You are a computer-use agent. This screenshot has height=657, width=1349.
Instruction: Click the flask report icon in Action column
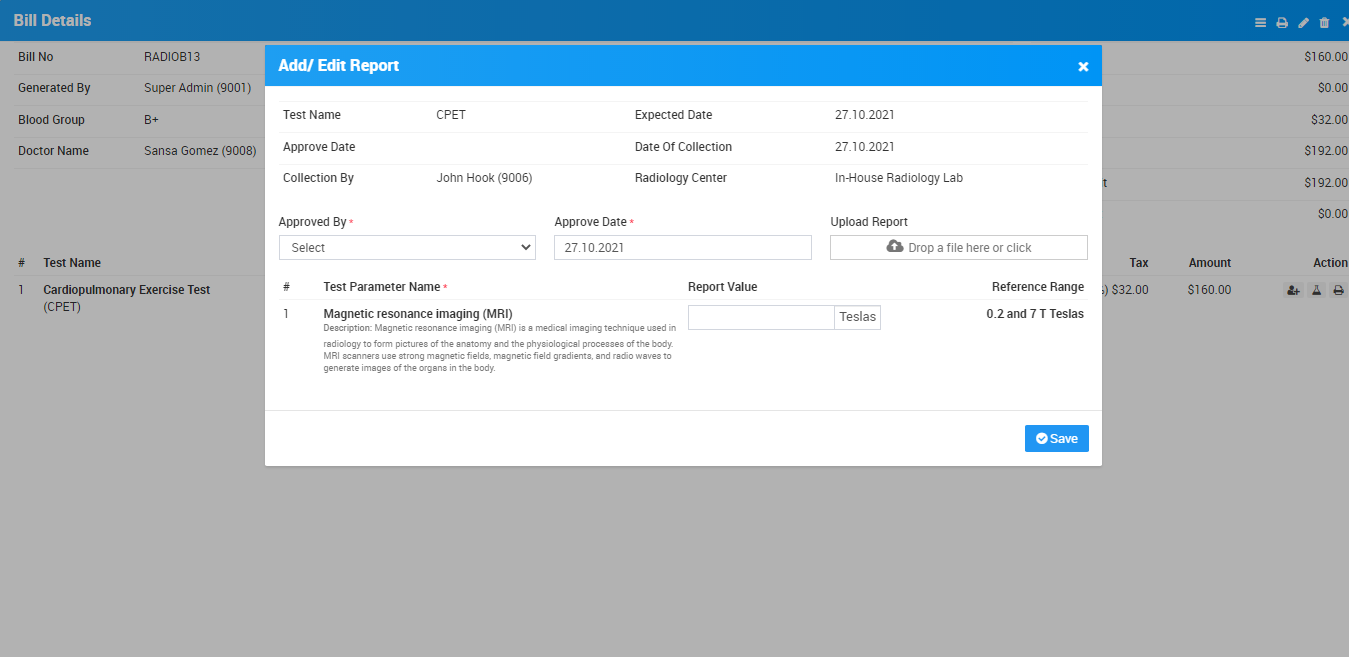click(1316, 290)
